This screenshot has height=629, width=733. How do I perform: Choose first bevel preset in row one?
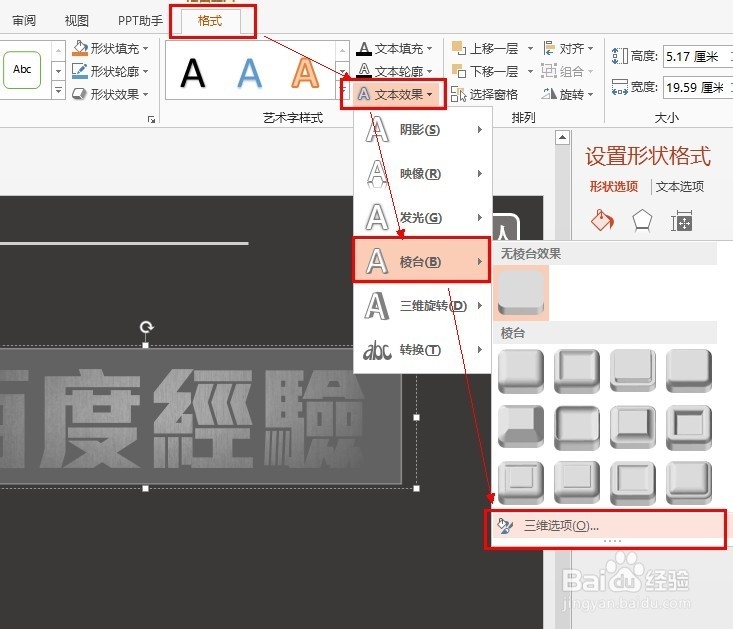(521, 371)
